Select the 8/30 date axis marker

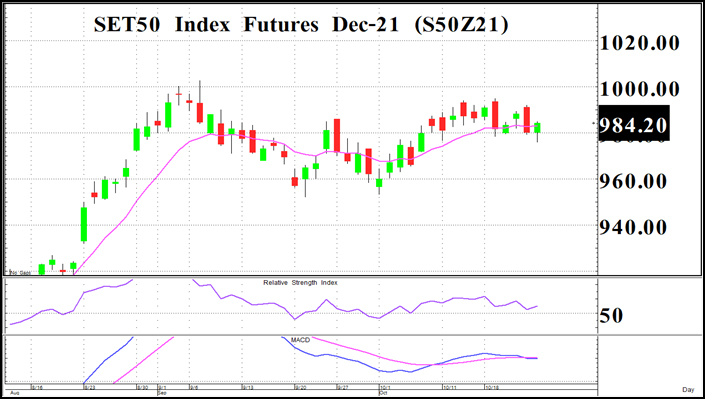click(143, 387)
